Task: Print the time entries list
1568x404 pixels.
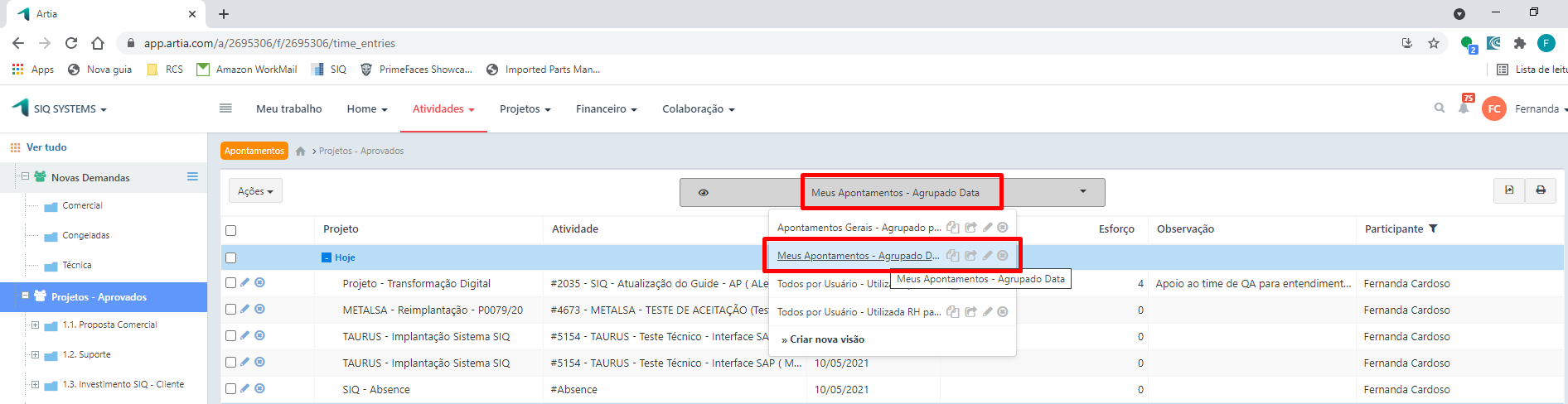Action: [1541, 190]
